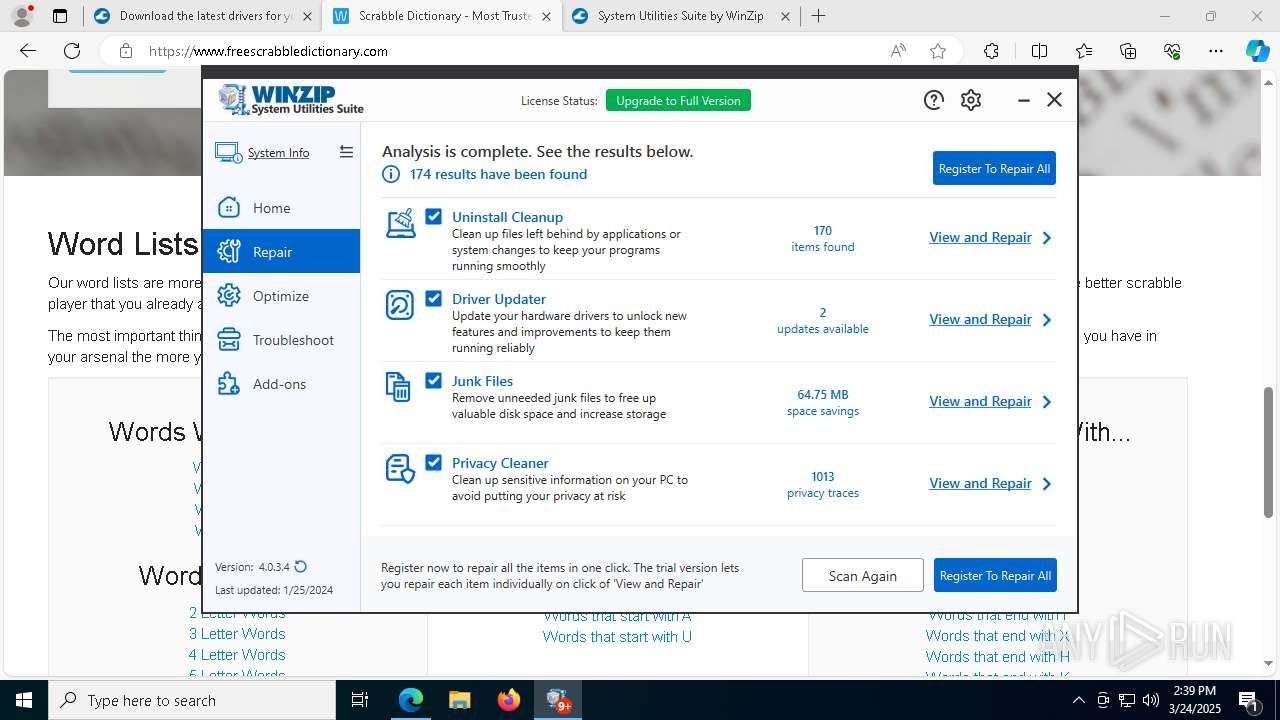This screenshot has height=720, width=1280.
Task: Open Task View on the taskbar
Action: 360,700
